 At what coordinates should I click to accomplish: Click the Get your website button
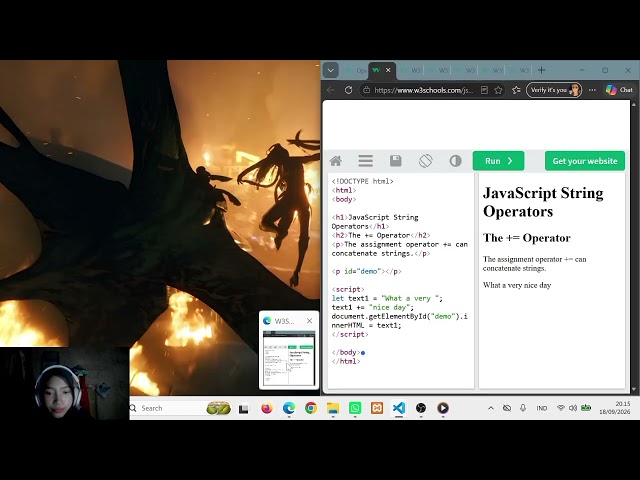pos(585,161)
